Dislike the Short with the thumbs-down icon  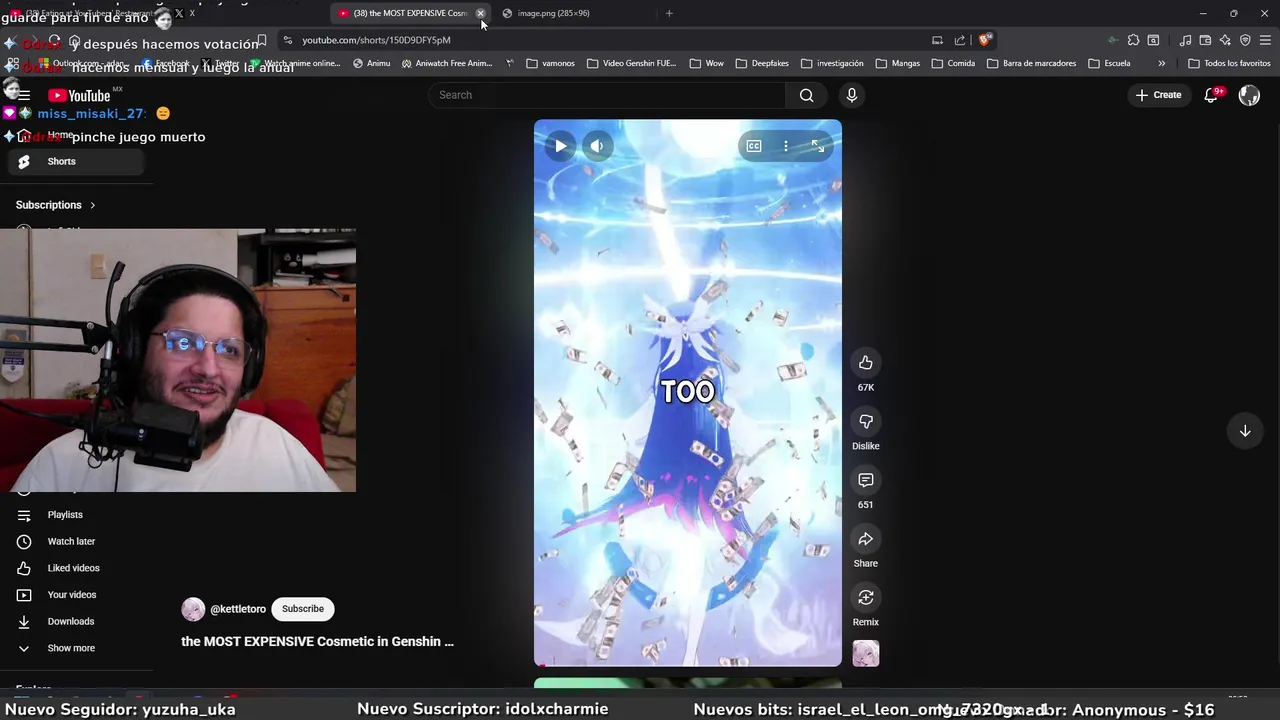pyautogui.click(x=866, y=422)
